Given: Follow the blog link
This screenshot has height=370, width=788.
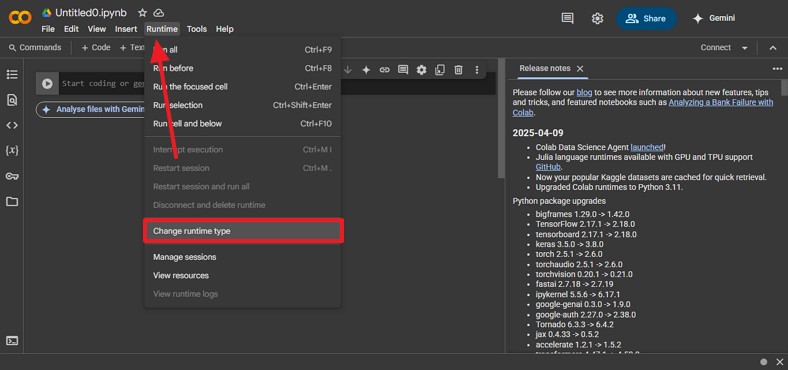Looking at the screenshot, I should (x=584, y=92).
